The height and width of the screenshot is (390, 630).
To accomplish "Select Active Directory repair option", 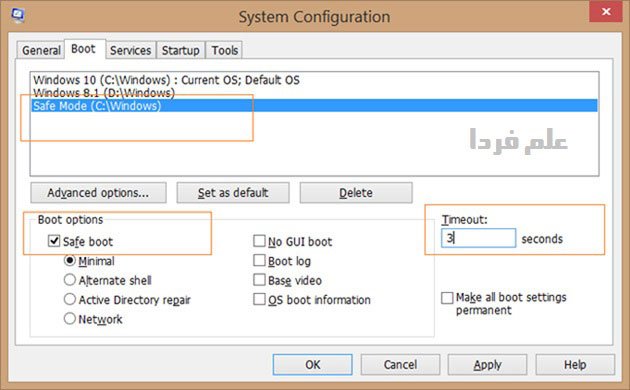I will [70, 299].
